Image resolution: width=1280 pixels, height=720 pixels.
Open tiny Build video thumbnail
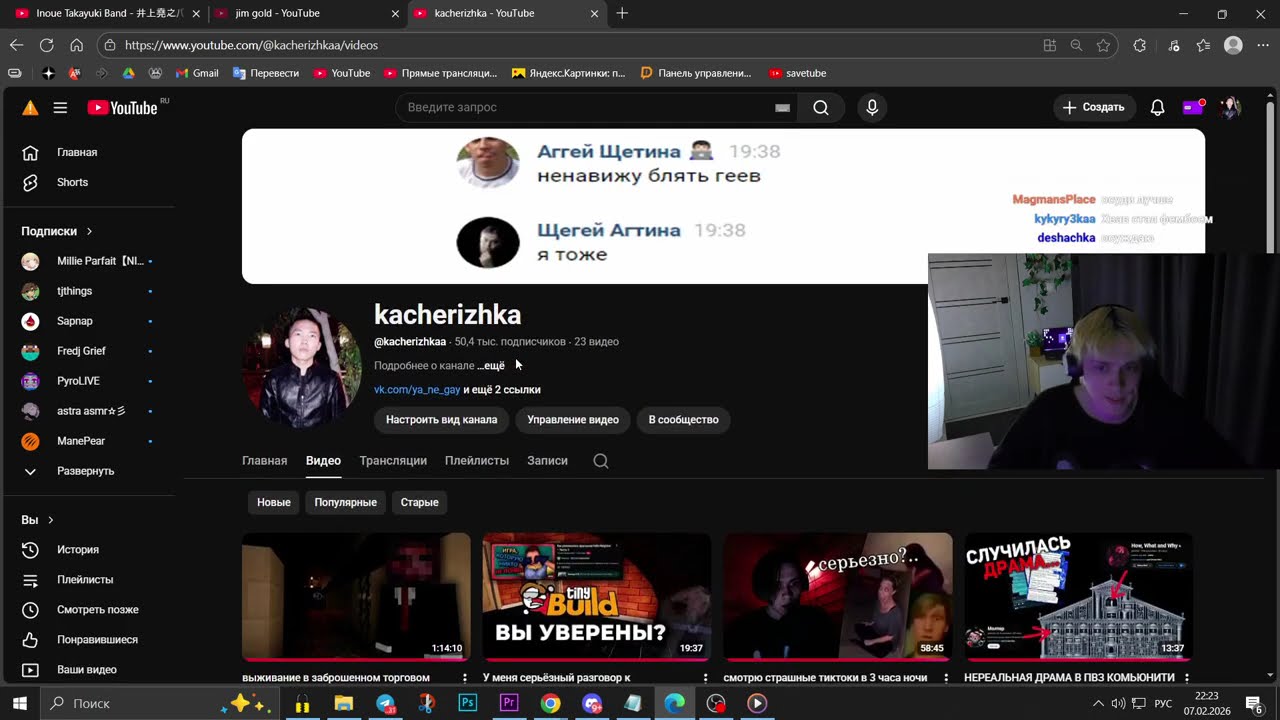597,597
